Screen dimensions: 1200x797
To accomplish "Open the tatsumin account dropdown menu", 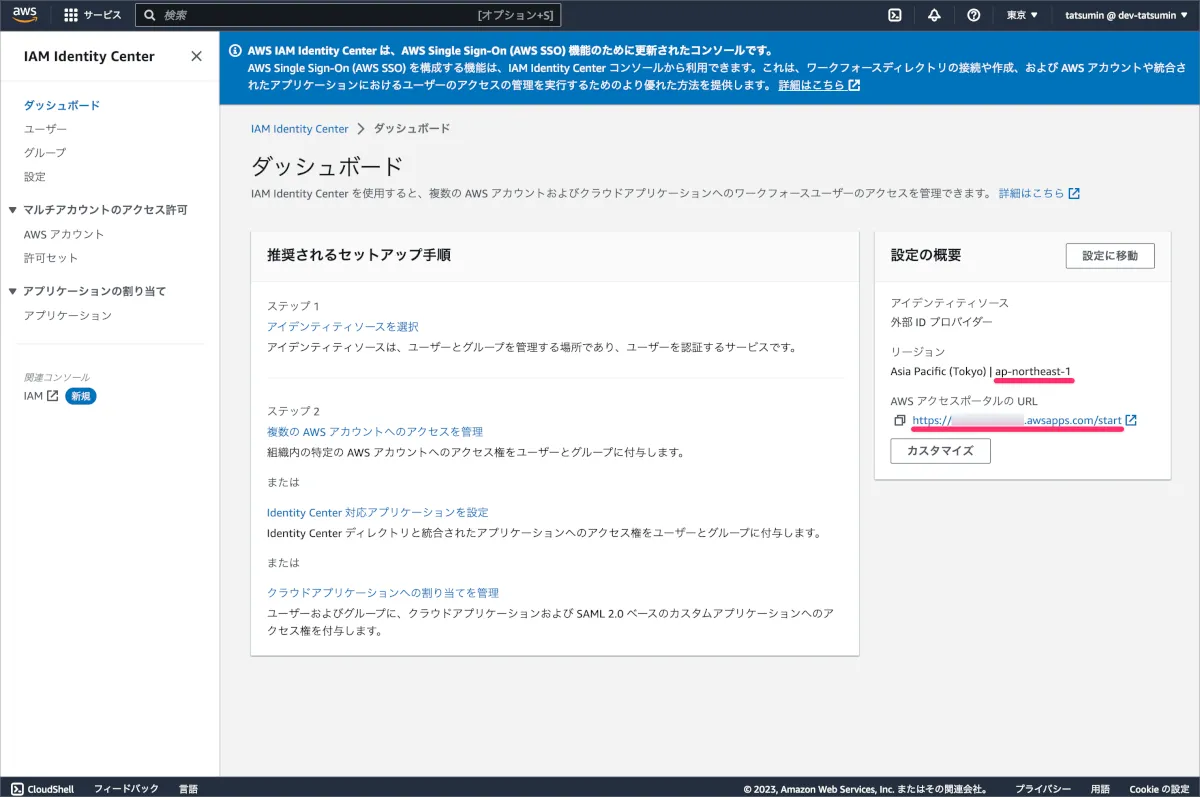I will click(x=1125, y=15).
